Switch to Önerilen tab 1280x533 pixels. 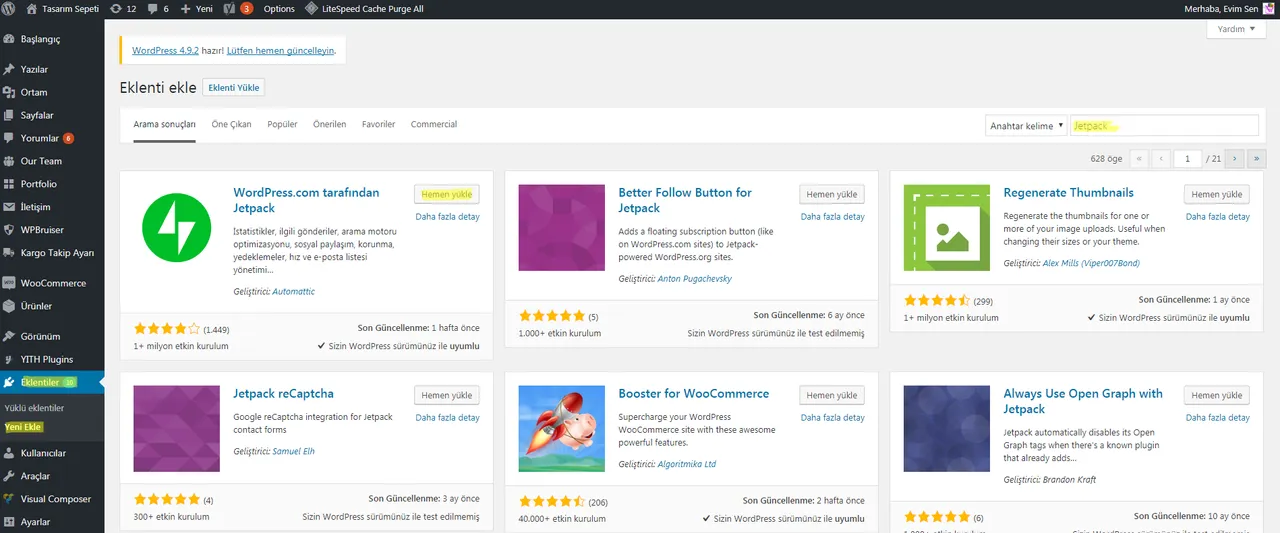329,124
